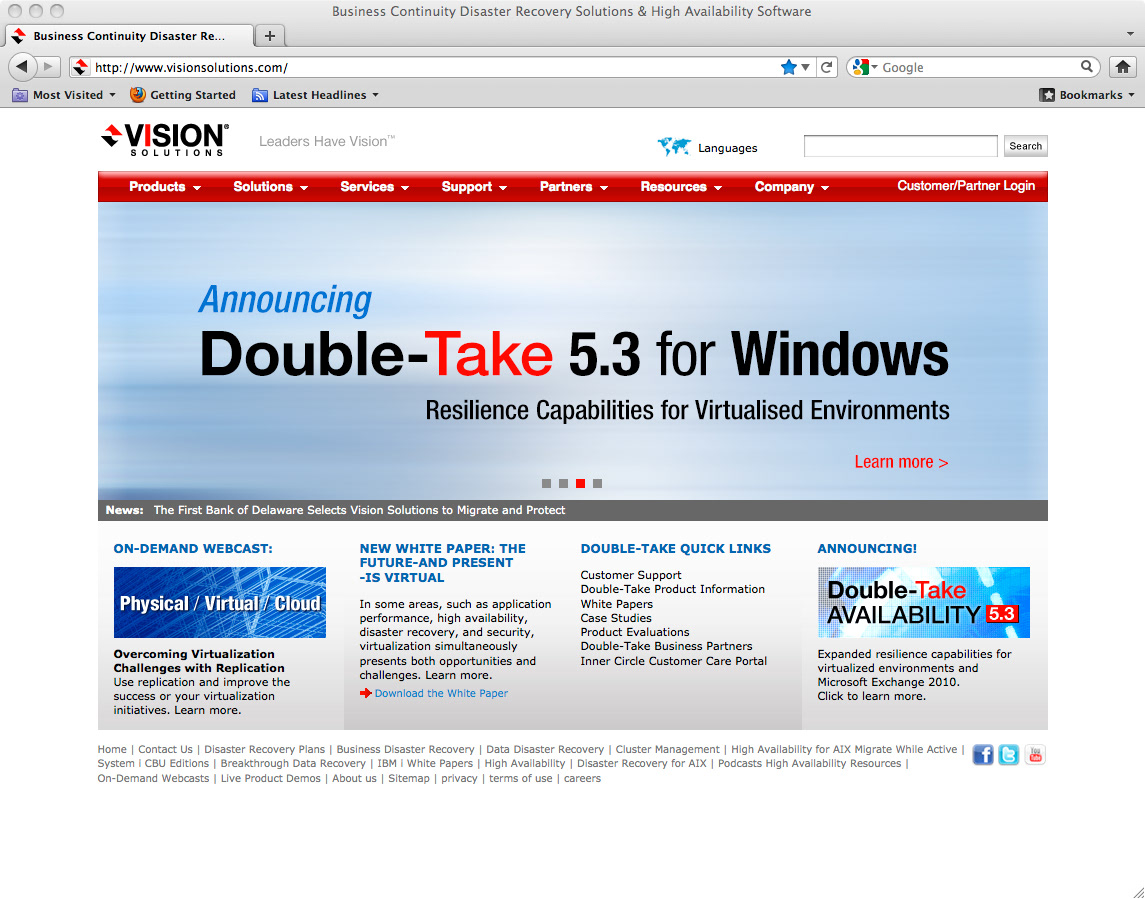Click Customer/Partner Login

pyautogui.click(x=965, y=186)
